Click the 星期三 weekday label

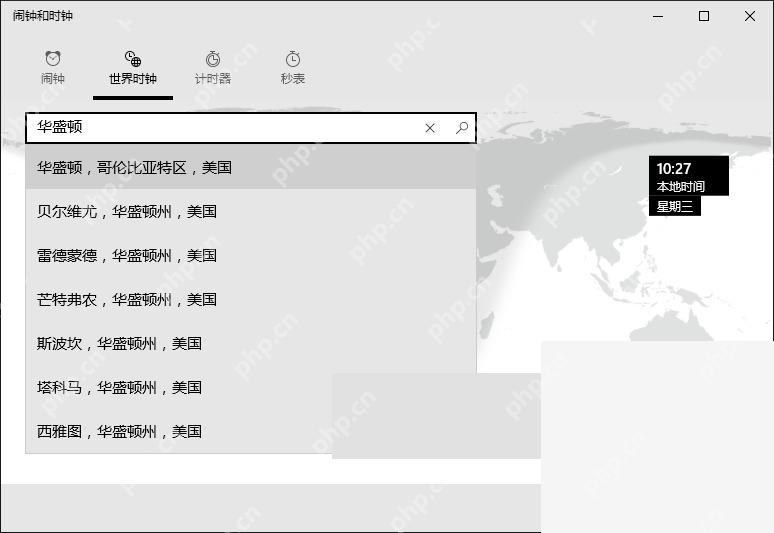(675, 206)
